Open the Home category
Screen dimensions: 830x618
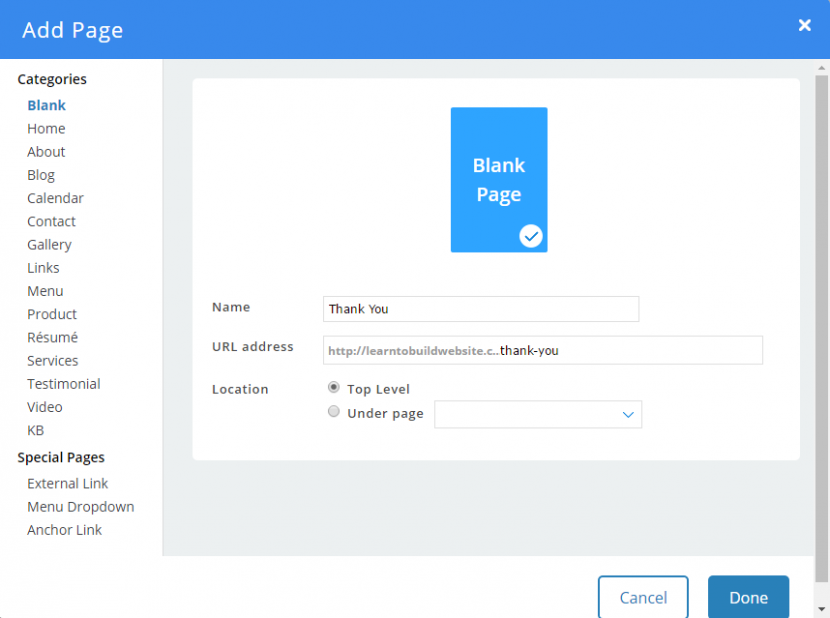pyautogui.click(x=46, y=129)
